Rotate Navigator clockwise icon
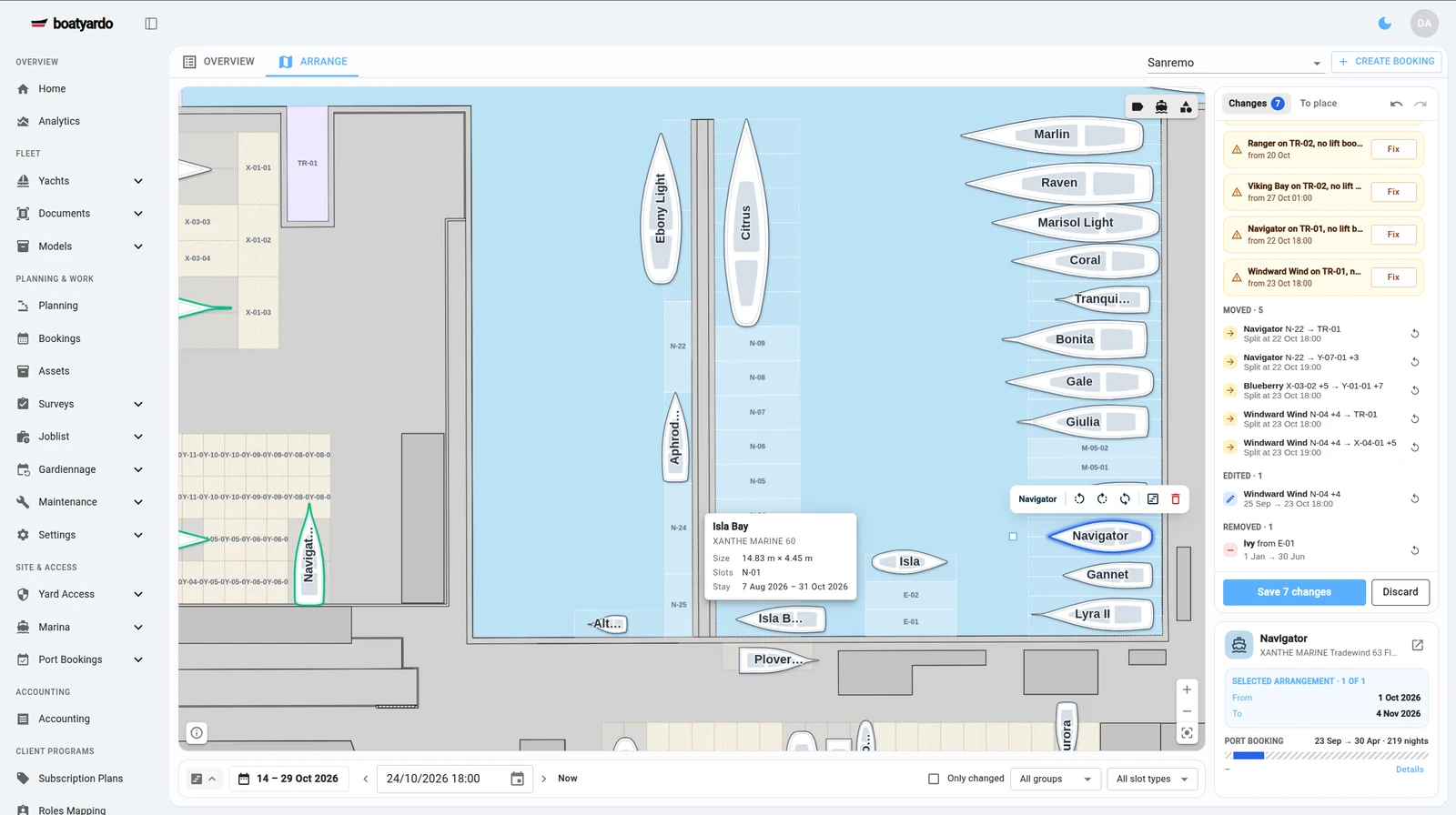1456x815 pixels. click(1102, 499)
